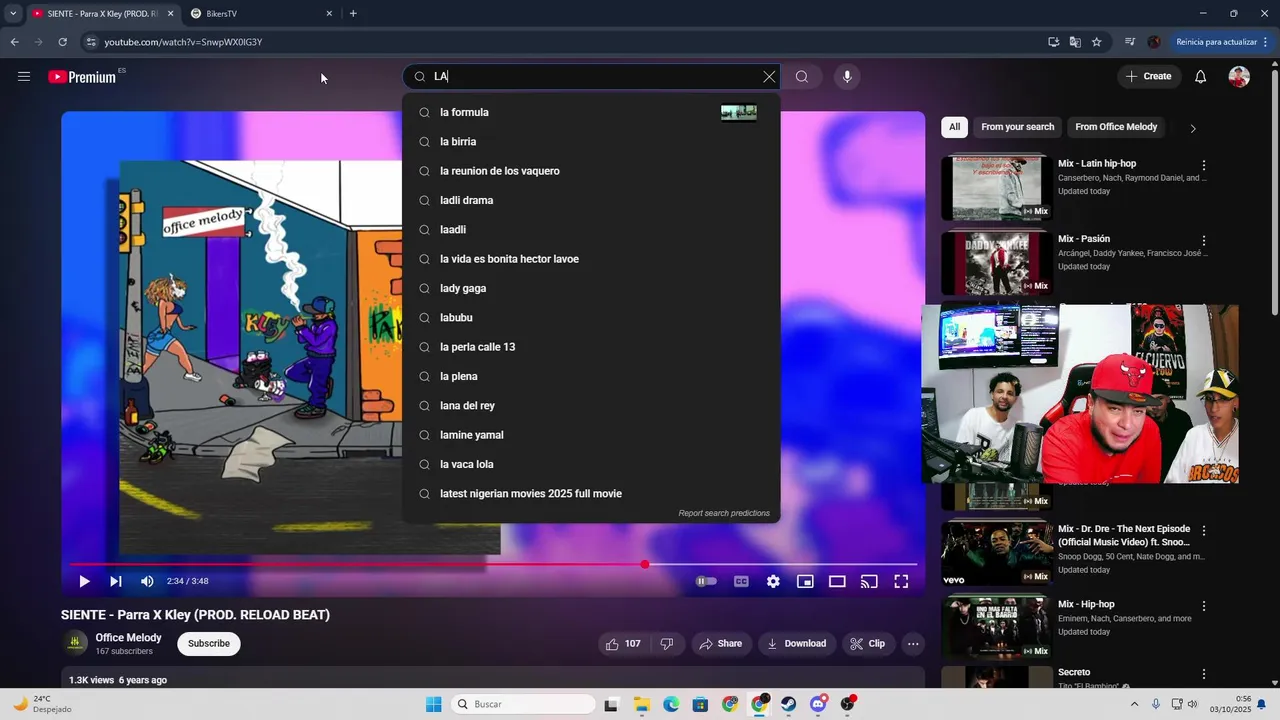Choose suggestion "la birria"
The height and width of the screenshot is (720, 1280).
coord(591,142)
